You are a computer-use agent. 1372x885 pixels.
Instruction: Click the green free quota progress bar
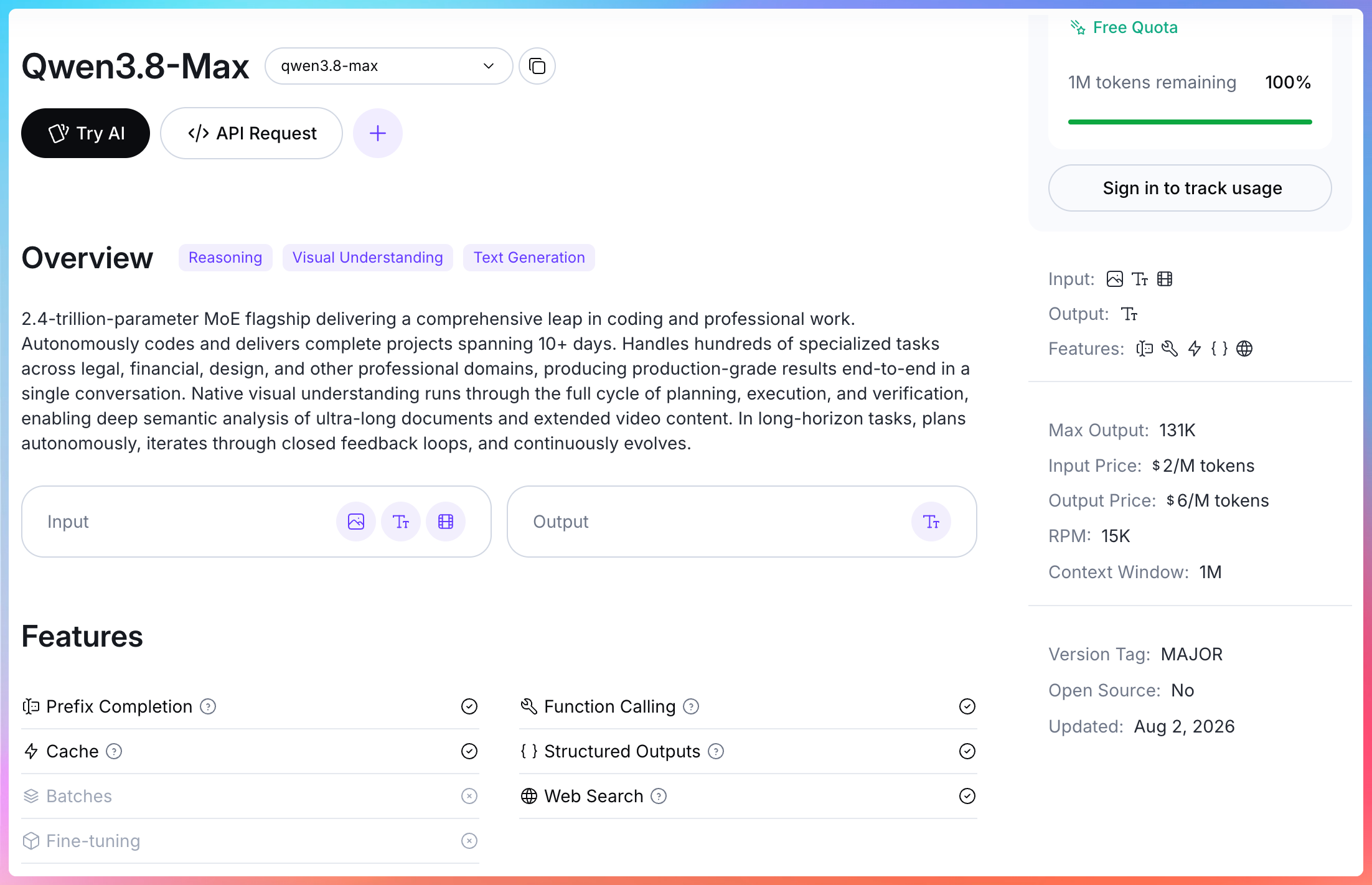1190,122
